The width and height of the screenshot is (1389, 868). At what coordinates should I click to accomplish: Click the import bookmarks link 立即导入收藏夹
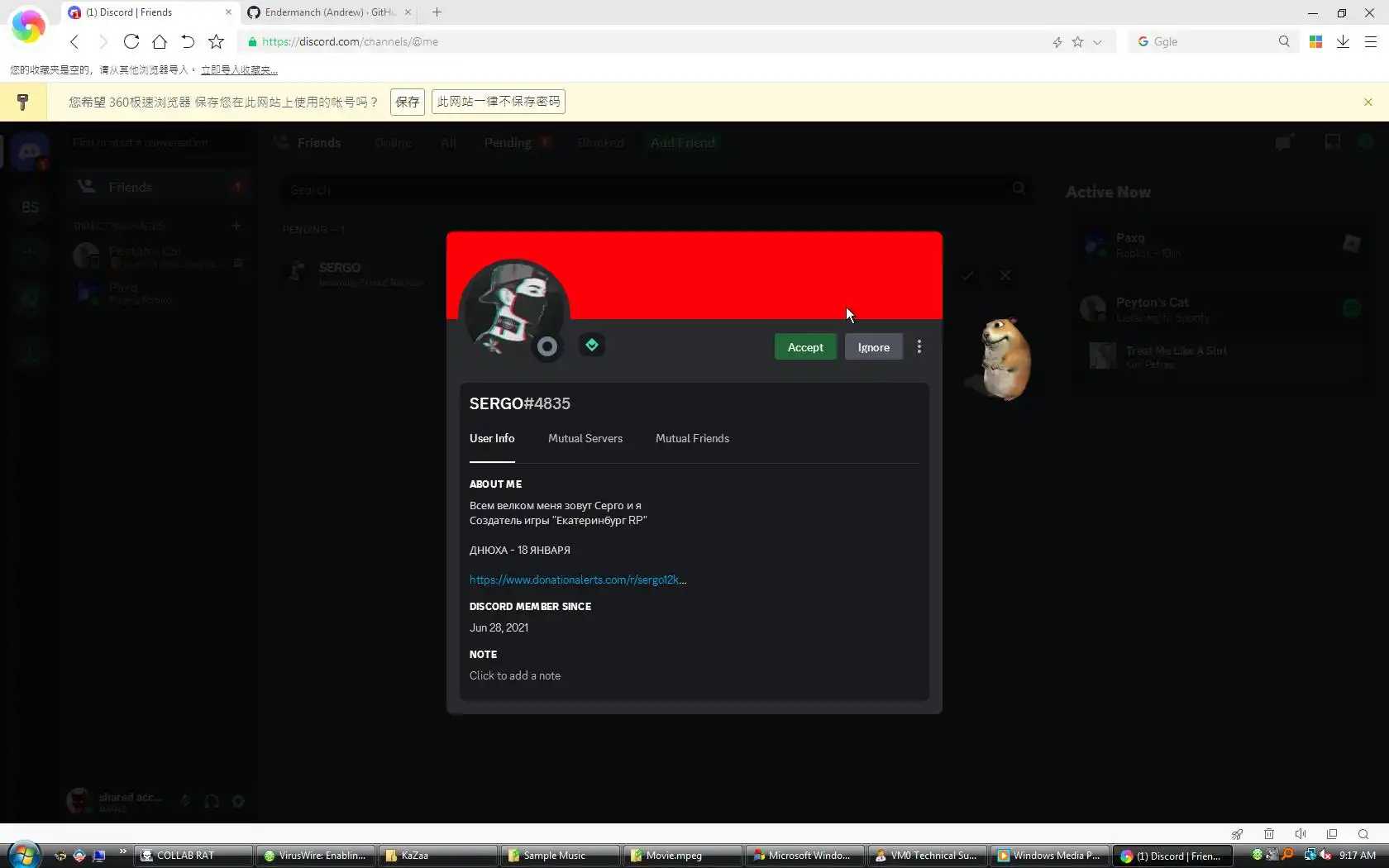(x=239, y=70)
